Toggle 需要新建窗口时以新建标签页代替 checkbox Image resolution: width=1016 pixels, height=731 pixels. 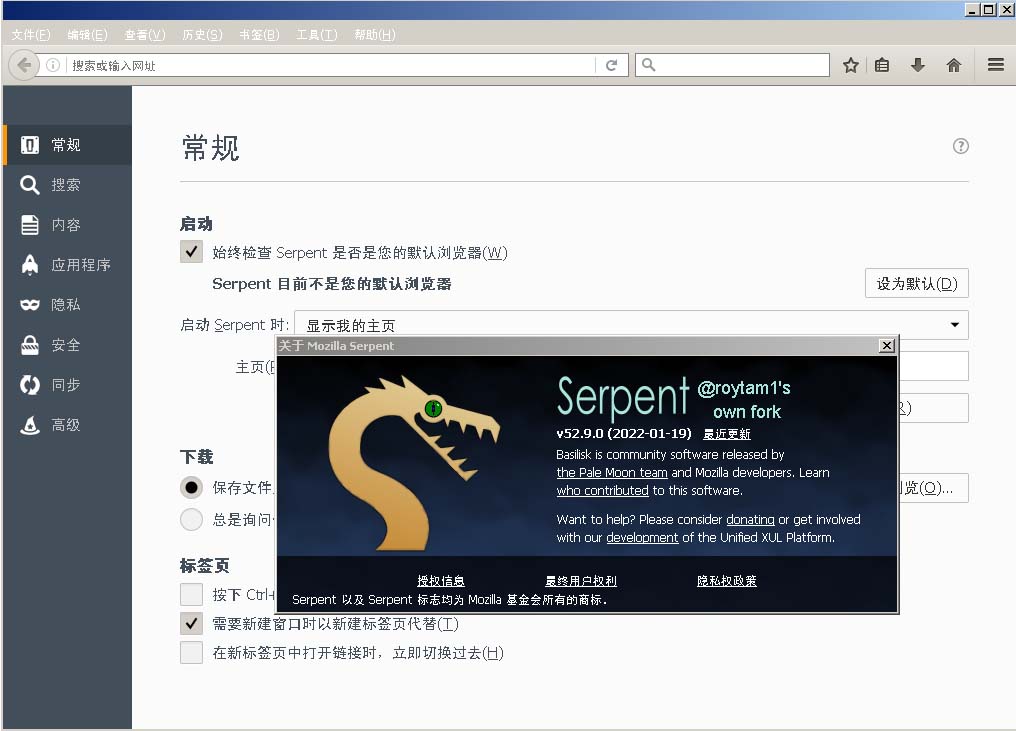pos(191,624)
